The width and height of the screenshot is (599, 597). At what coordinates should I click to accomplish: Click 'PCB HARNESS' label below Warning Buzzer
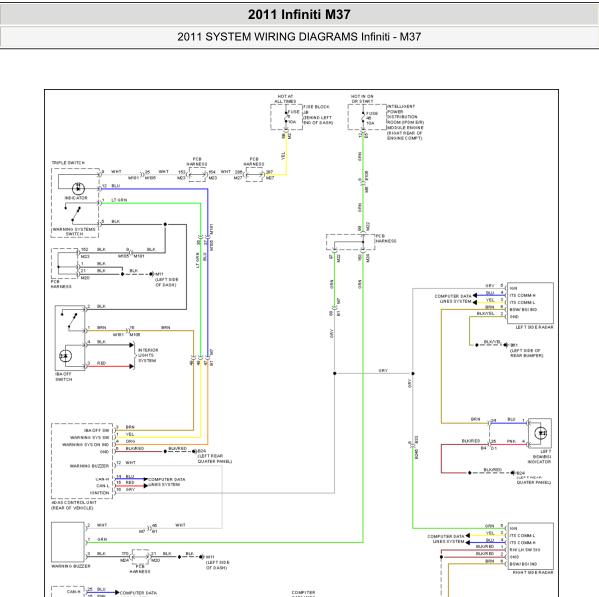coord(140,569)
